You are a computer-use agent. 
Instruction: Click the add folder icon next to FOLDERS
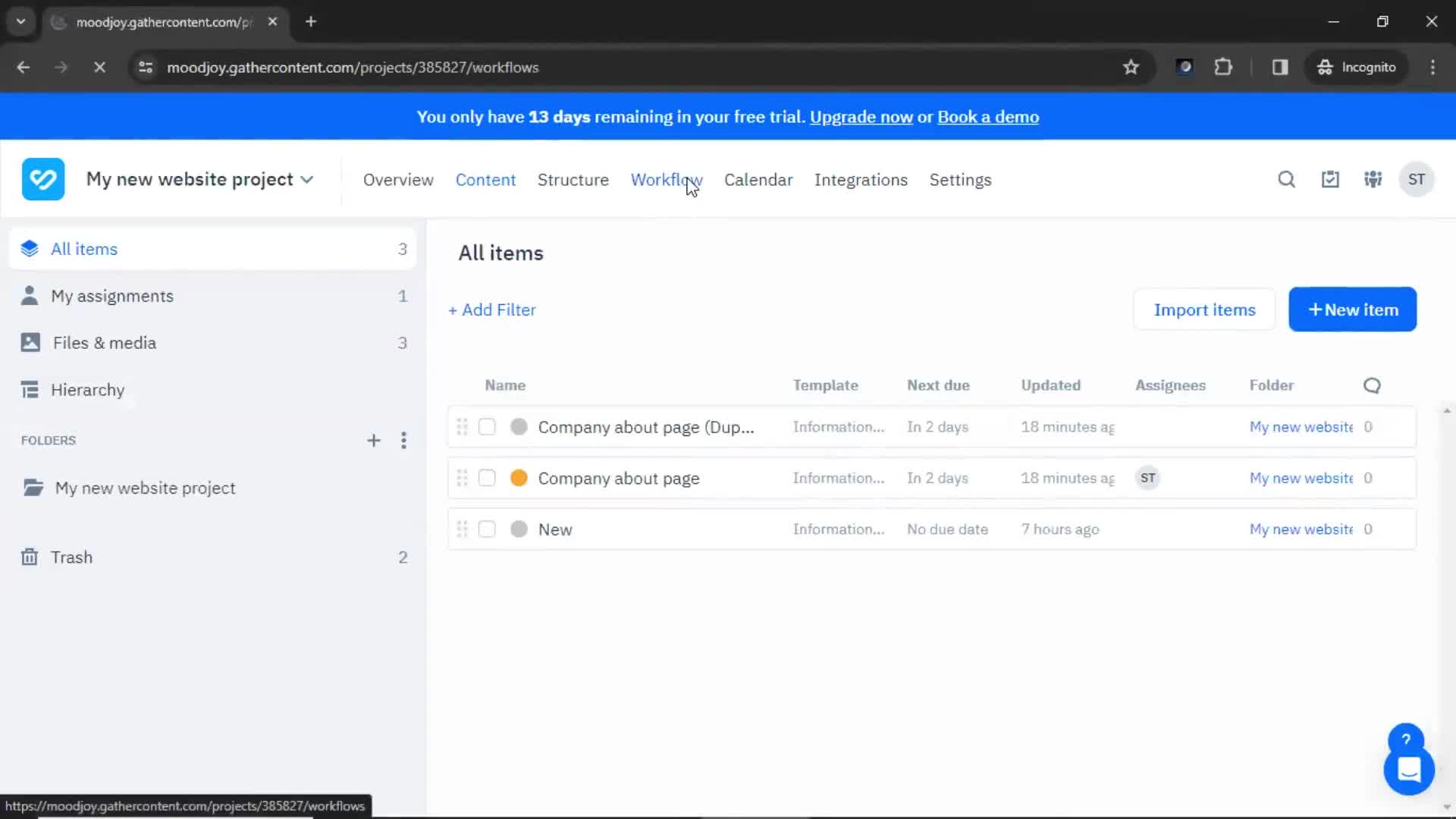coord(373,440)
